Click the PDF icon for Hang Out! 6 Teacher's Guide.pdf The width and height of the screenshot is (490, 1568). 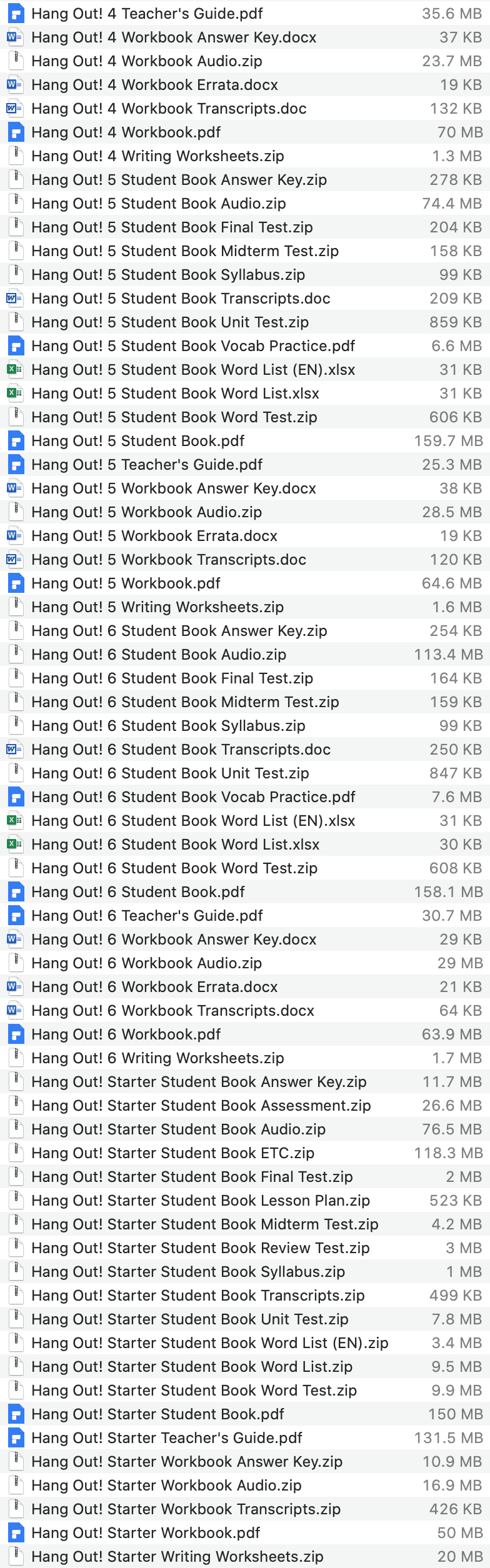click(16, 915)
